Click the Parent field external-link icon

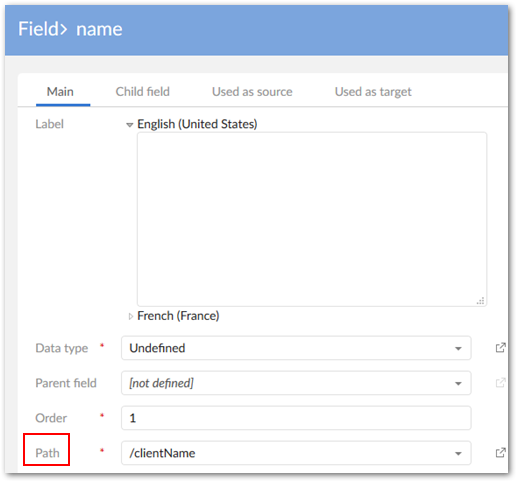[500, 382]
